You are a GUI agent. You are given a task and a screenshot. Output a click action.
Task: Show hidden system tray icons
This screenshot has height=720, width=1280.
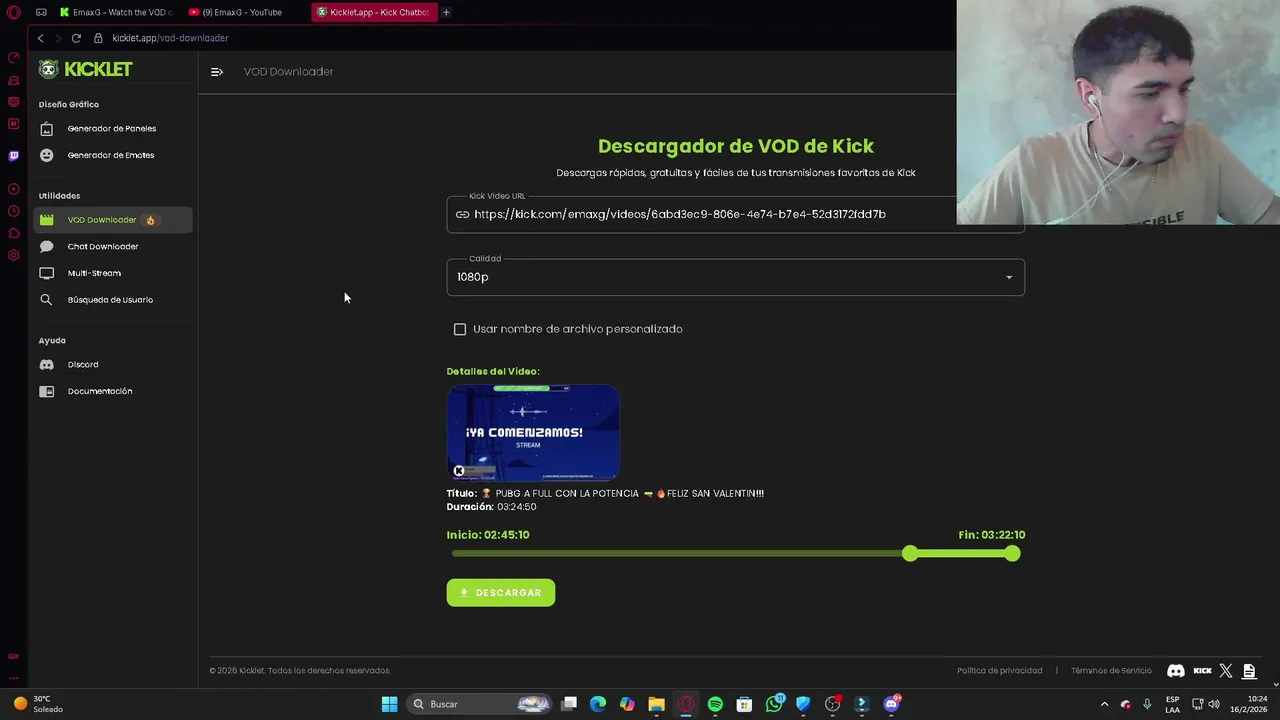click(1104, 704)
